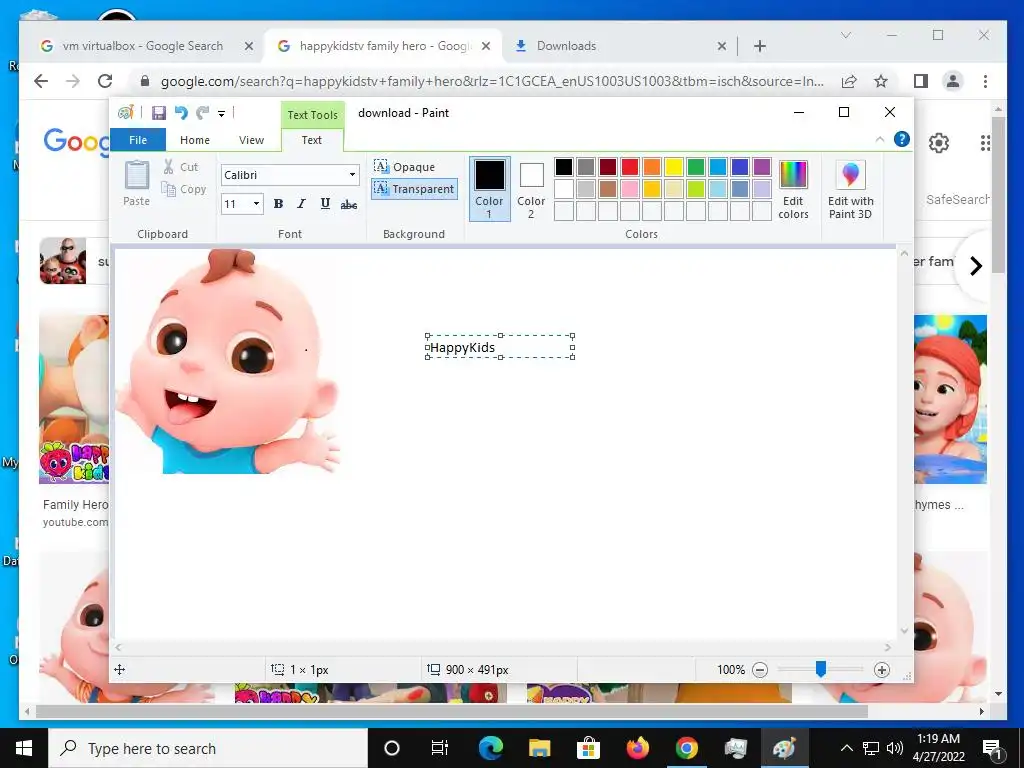This screenshot has height=768, width=1024.
Task: Toggle Underline text formatting
Action: click(325, 204)
